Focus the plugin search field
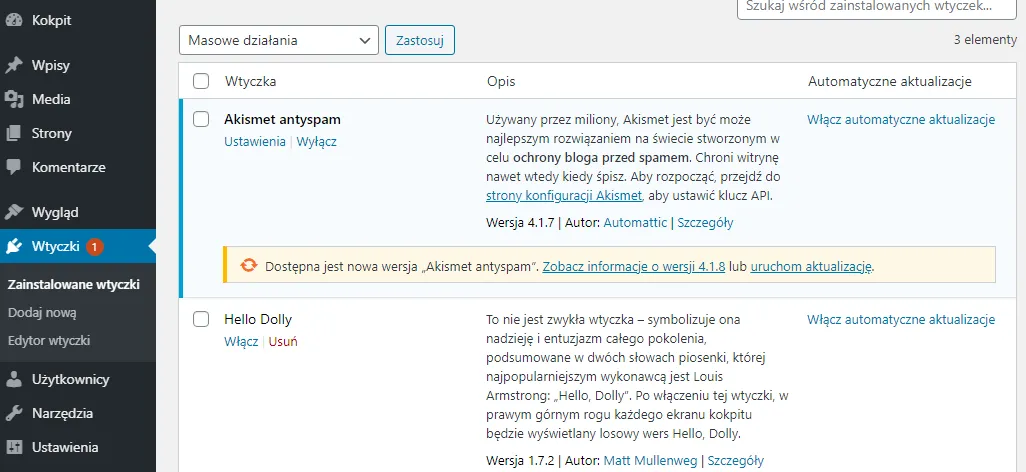Viewport: 1026px width, 472px height. click(x=881, y=5)
